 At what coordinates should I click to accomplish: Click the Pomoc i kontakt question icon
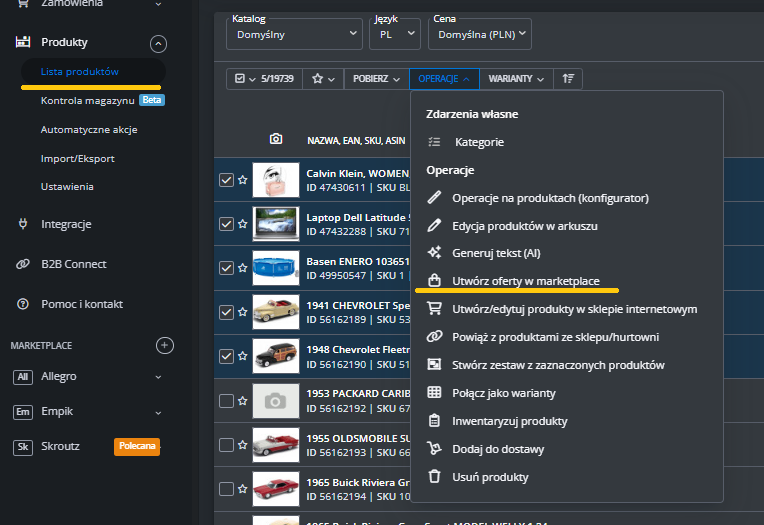(22, 303)
